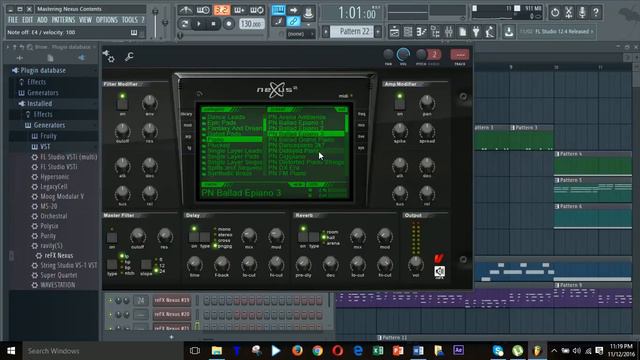Click the help question mark icon
The height and width of the screenshot is (360, 640).
(x=596, y=13)
